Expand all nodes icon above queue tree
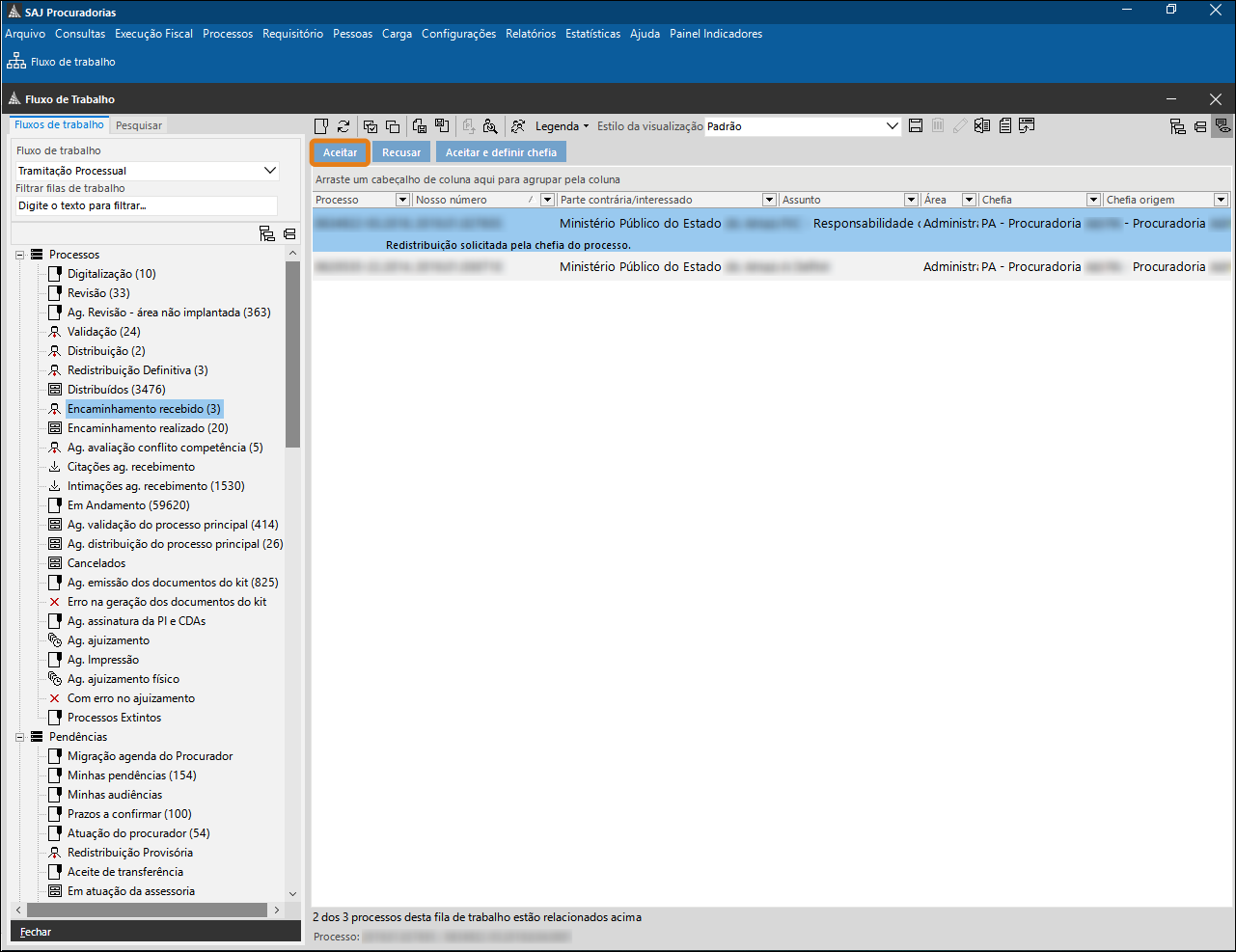Viewport: 1236px width, 952px height. 267,233
